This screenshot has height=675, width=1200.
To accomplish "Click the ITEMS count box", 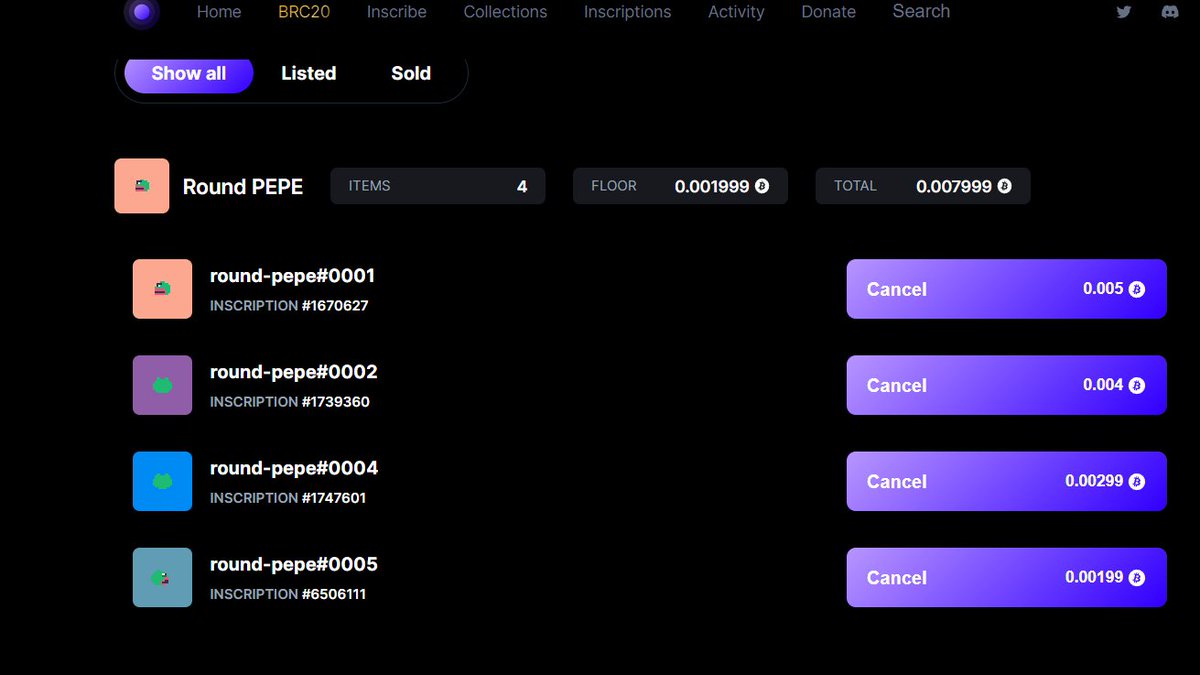I will click(x=438, y=186).
